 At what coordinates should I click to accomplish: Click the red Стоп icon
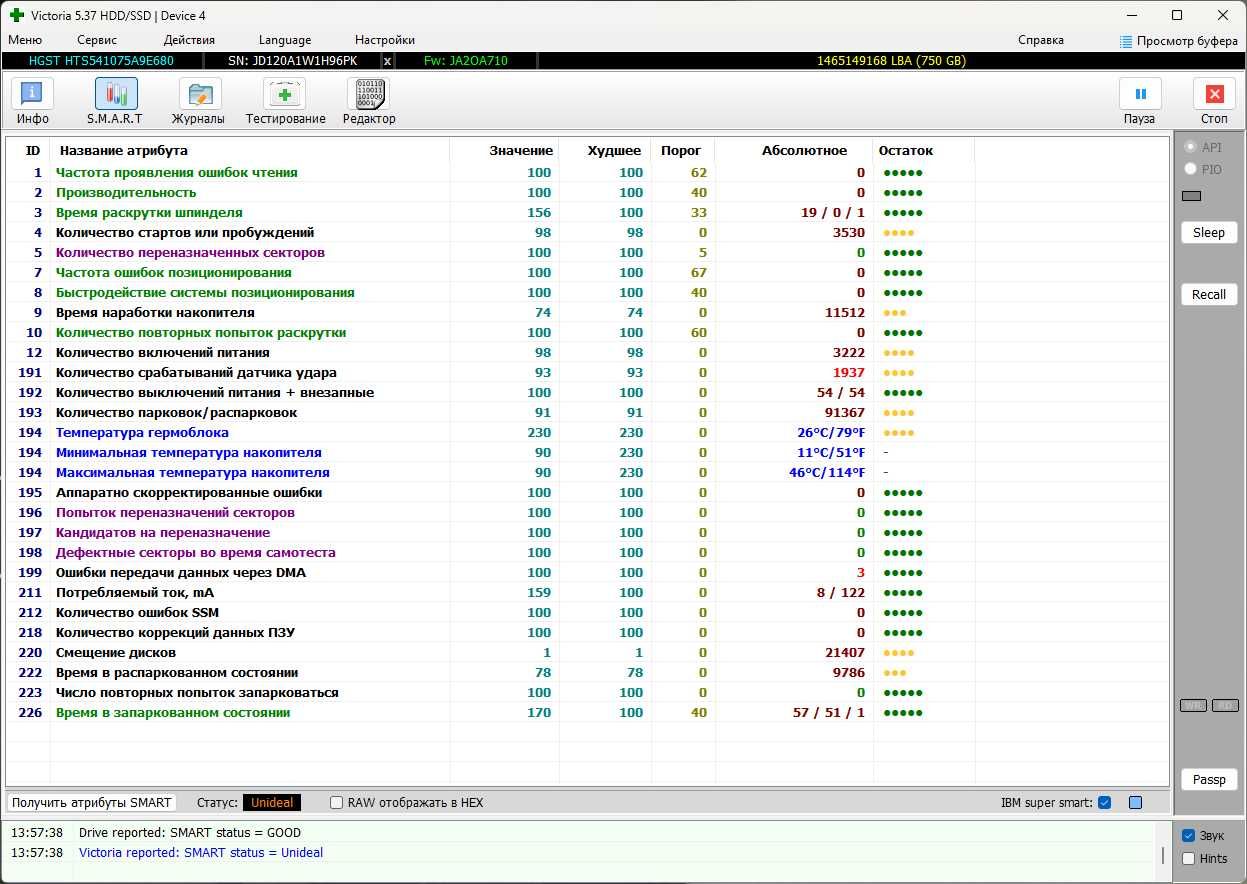1214,94
